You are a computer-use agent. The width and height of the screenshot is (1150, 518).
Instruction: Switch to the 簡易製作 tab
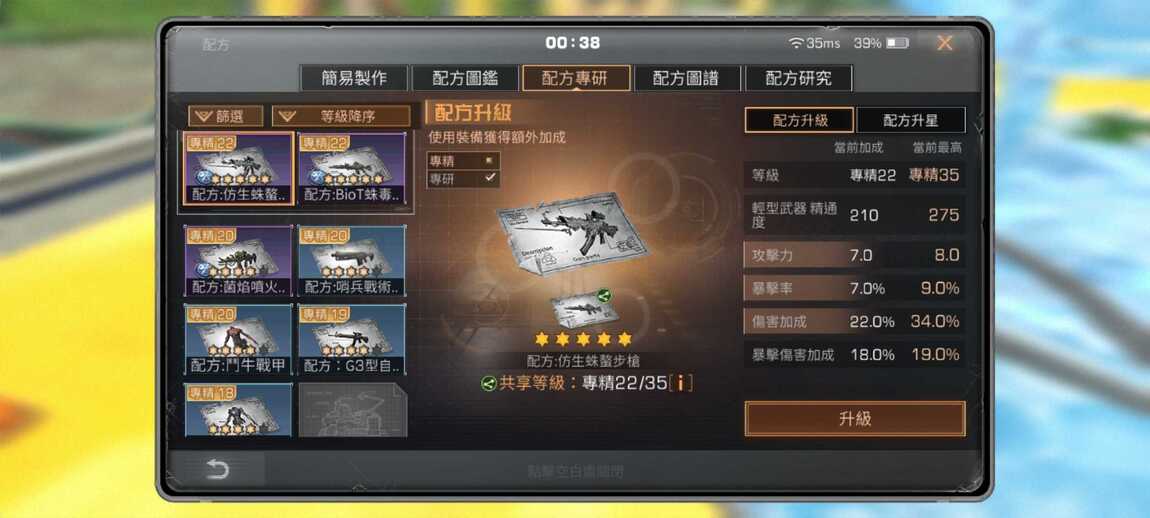(354, 78)
